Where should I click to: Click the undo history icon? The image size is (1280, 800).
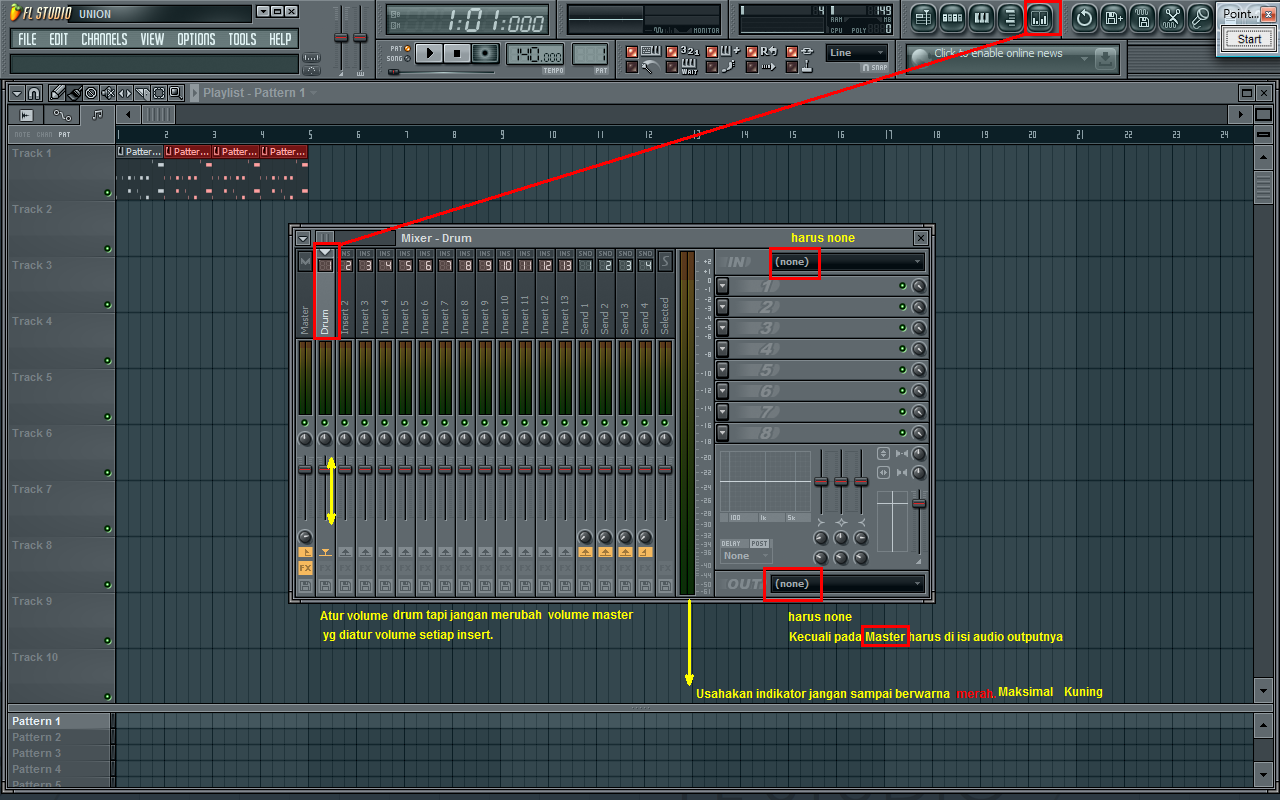pos(1084,17)
